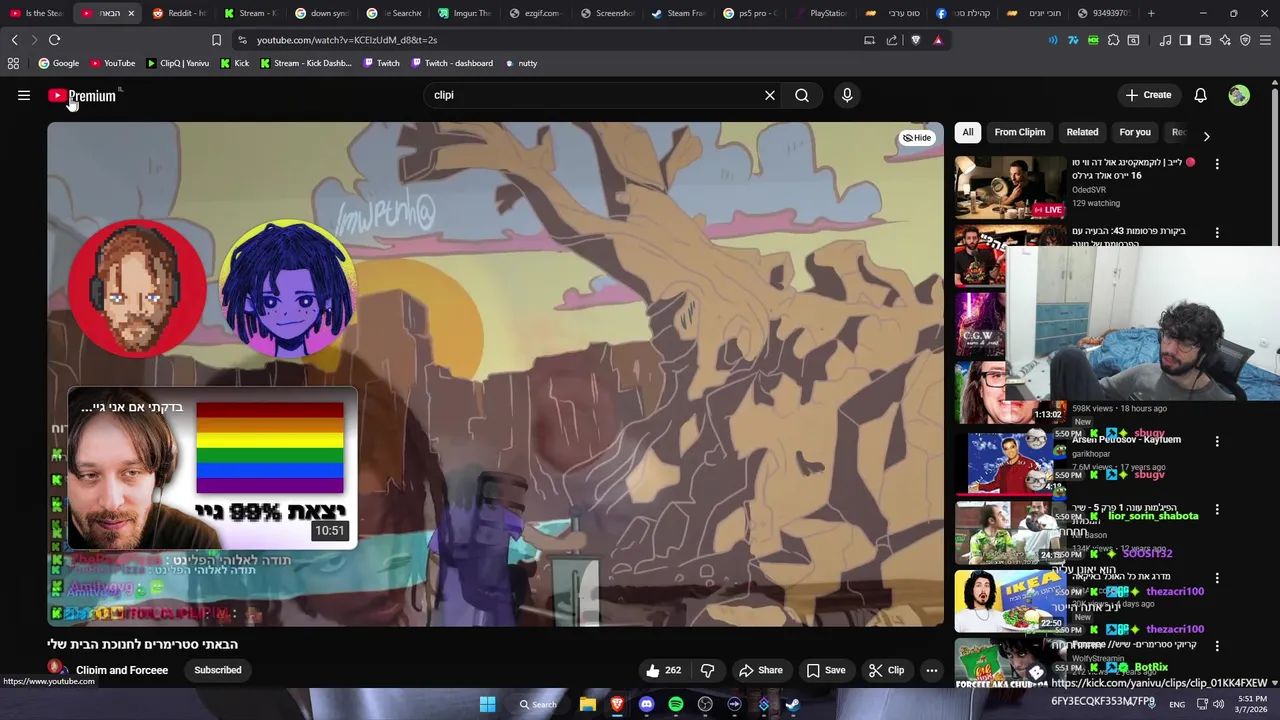The image size is (1280, 720).
Task: Open the 'Twitch - dashboard' bookmark
Action: pos(451,63)
